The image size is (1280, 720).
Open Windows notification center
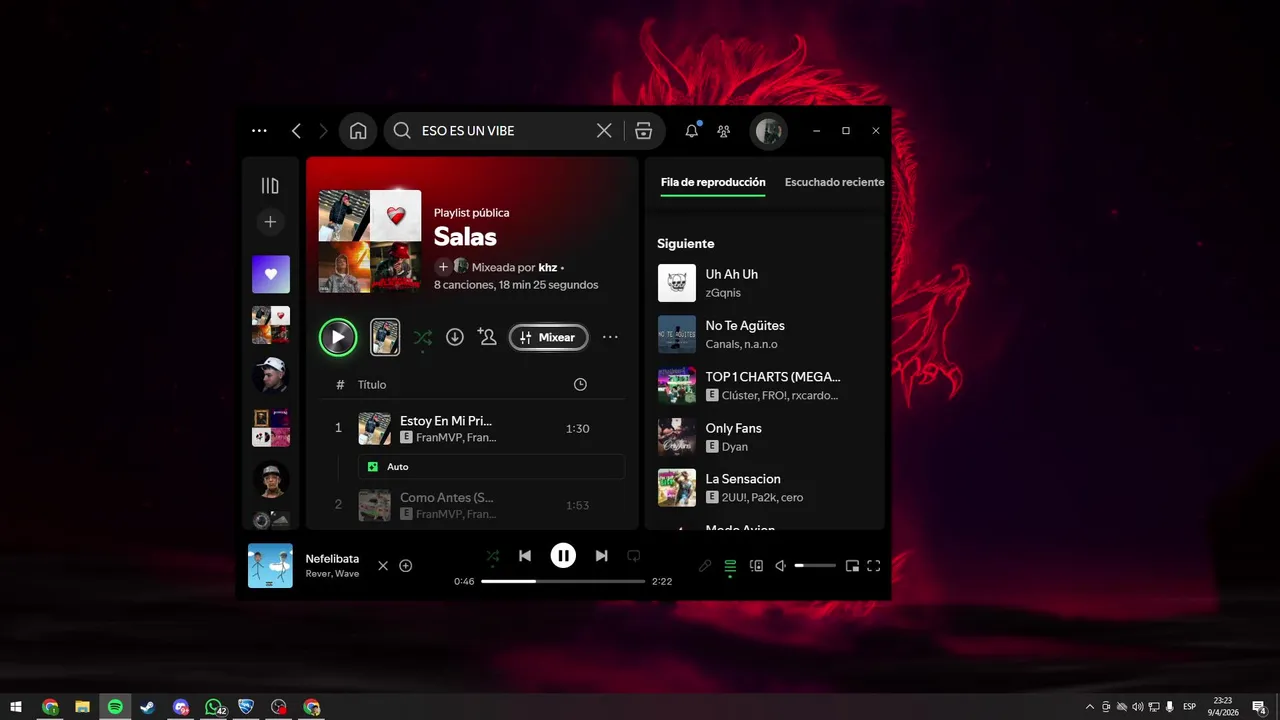pos(1260,707)
